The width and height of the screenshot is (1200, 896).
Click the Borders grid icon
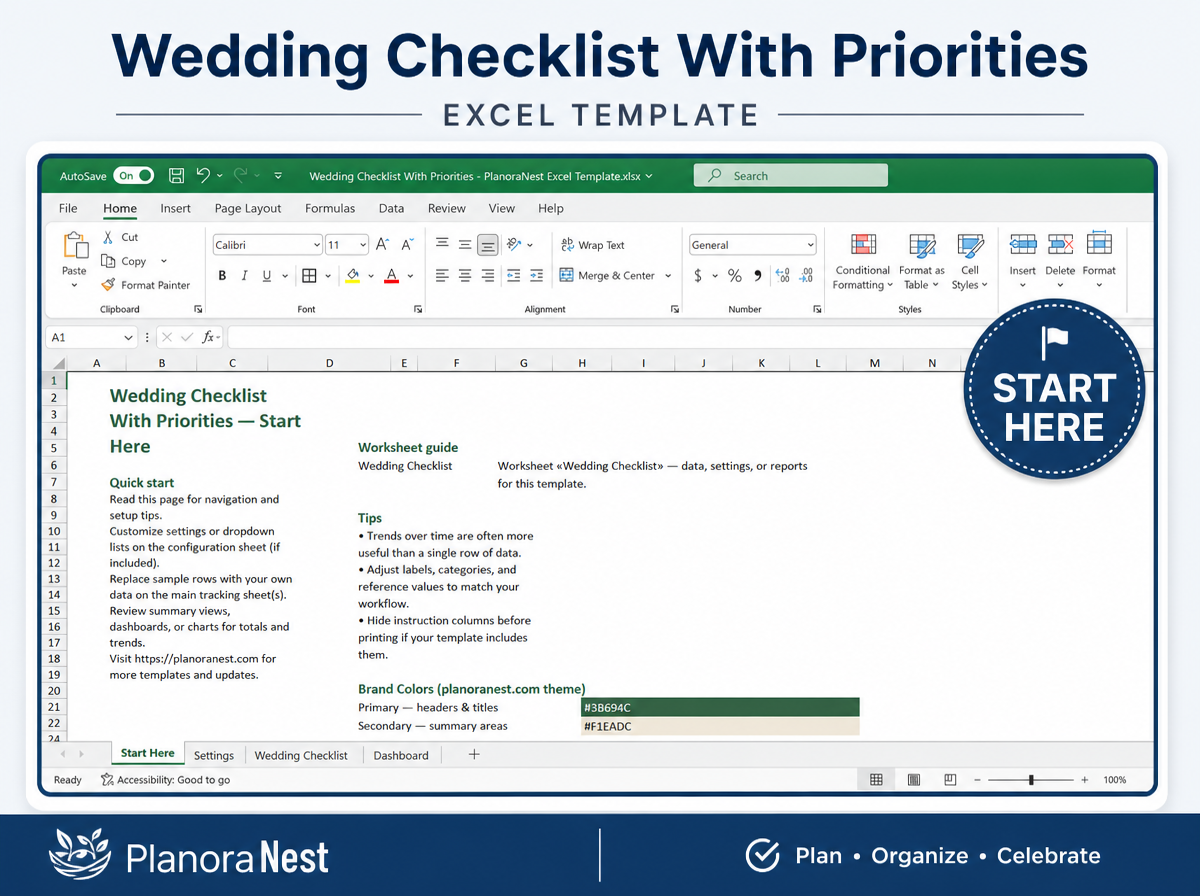[309, 276]
